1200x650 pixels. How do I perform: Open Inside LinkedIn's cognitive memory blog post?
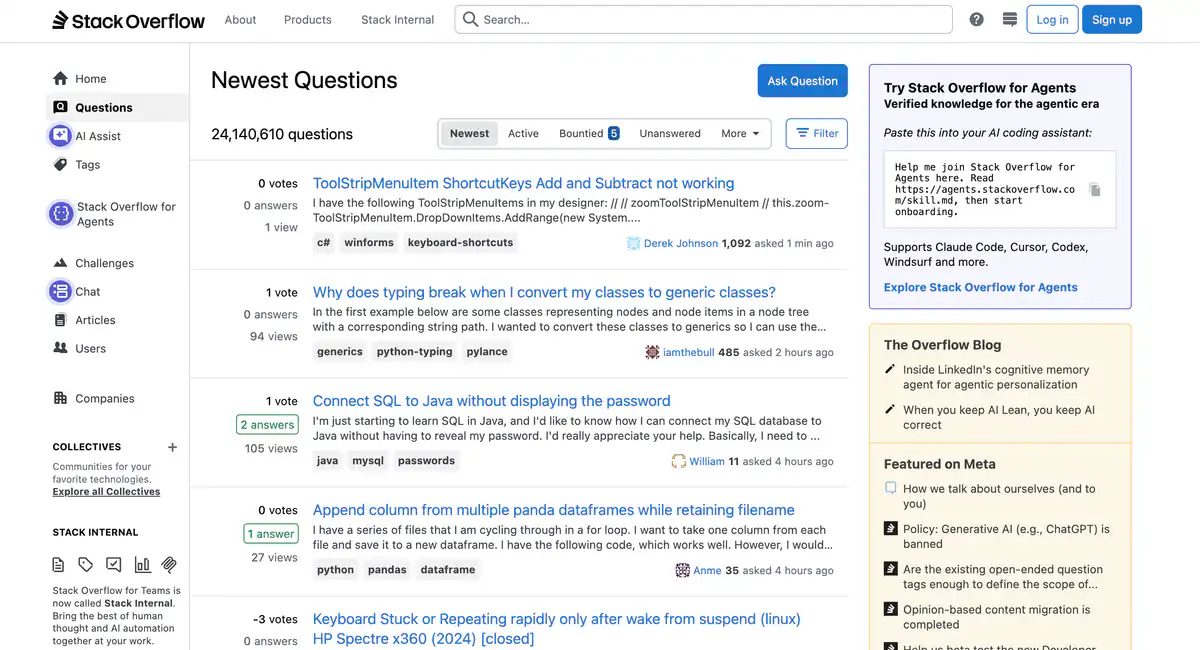tap(996, 377)
